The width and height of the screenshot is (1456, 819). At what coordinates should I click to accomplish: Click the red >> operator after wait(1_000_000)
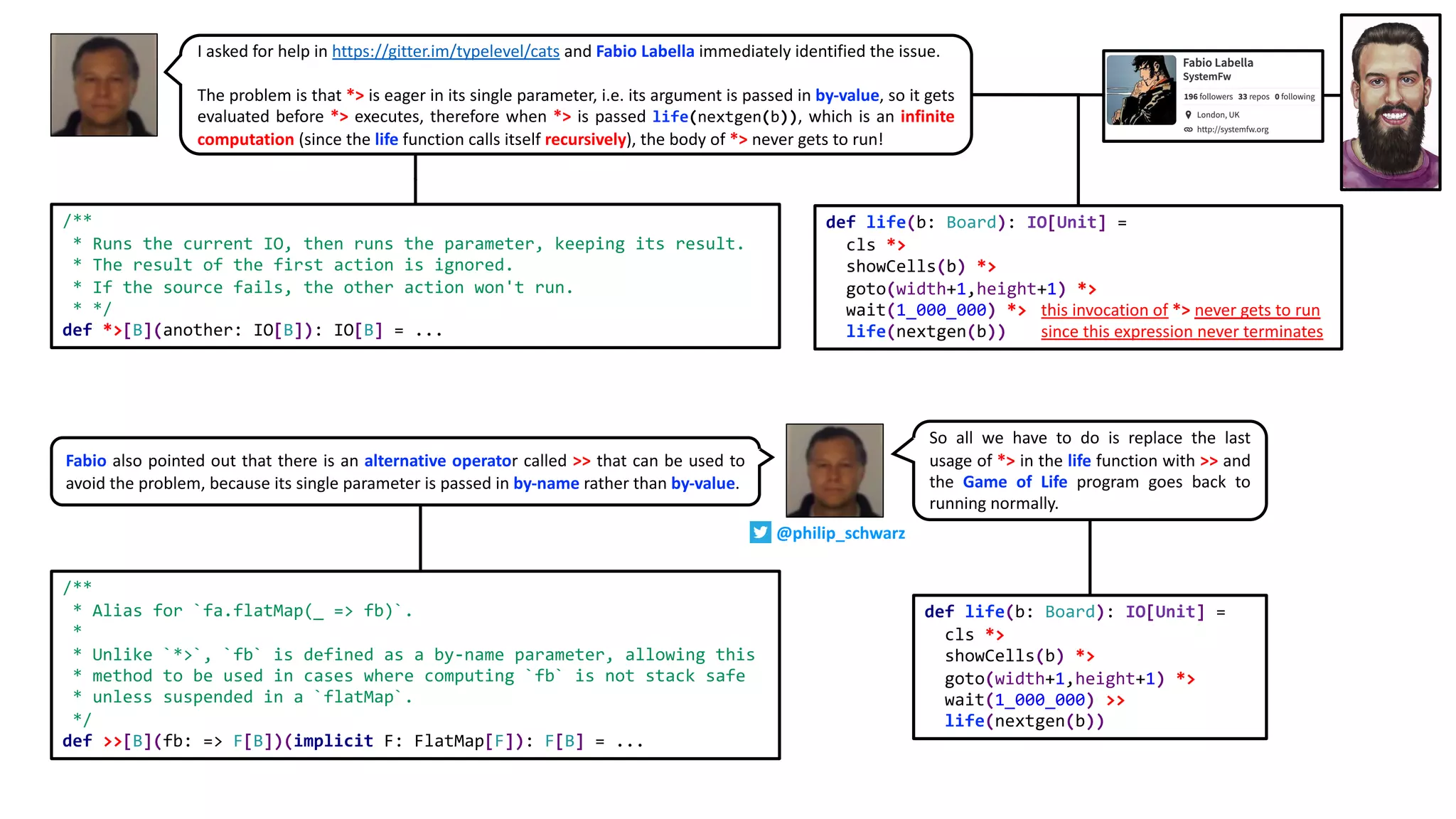pos(1115,700)
